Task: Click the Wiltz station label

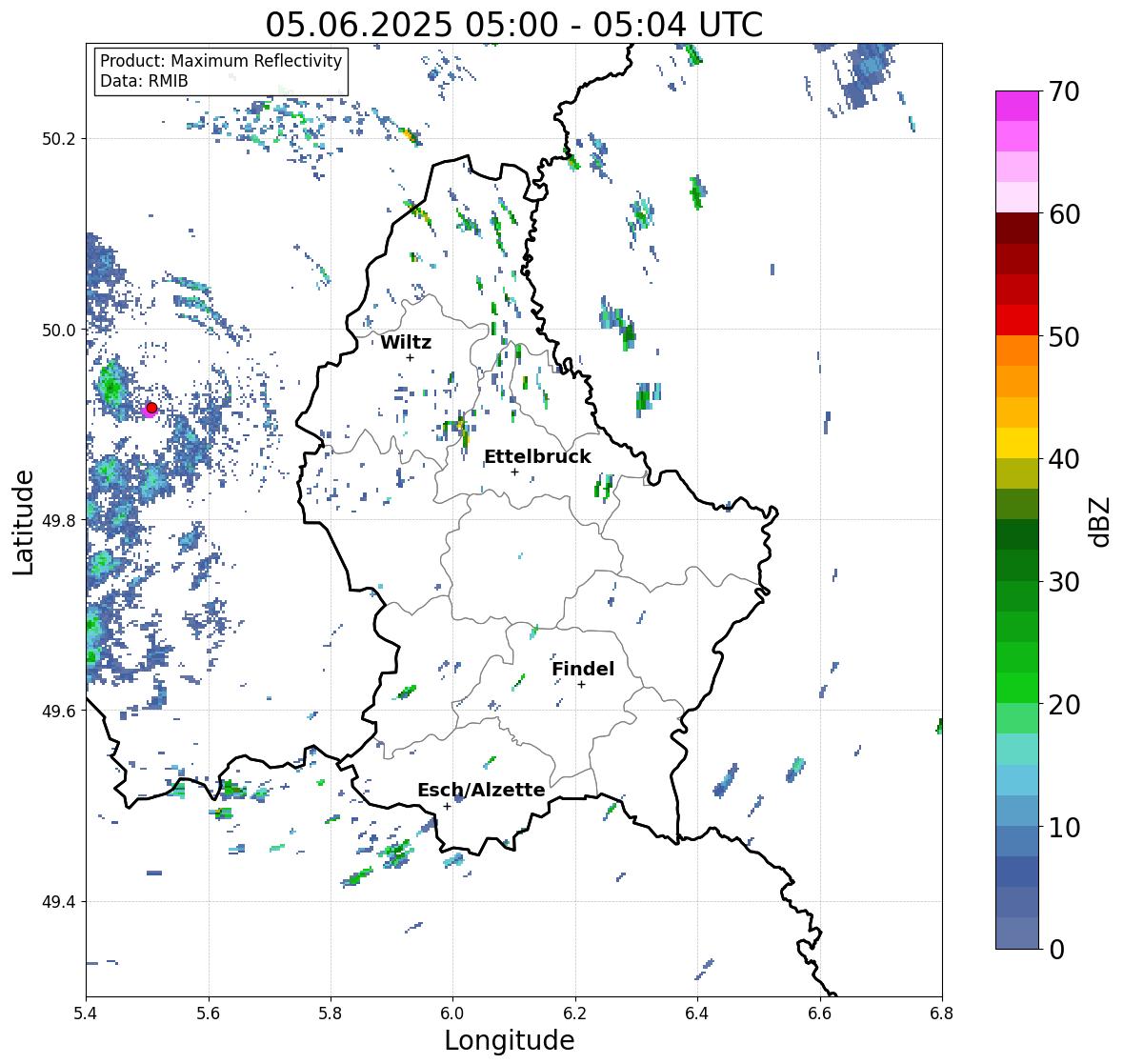Action: 406,342
